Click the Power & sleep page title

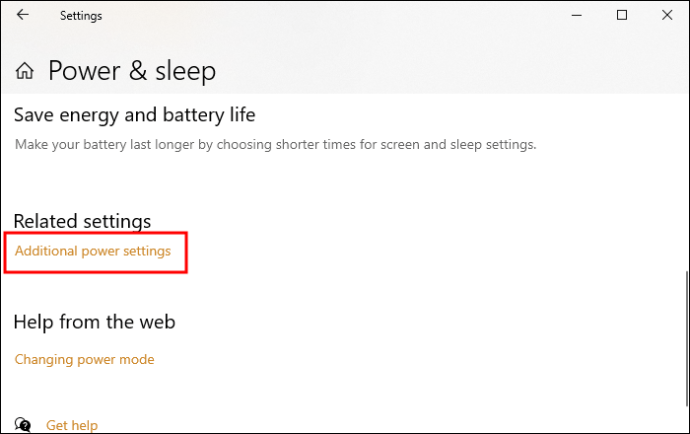pyautogui.click(x=132, y=71)
